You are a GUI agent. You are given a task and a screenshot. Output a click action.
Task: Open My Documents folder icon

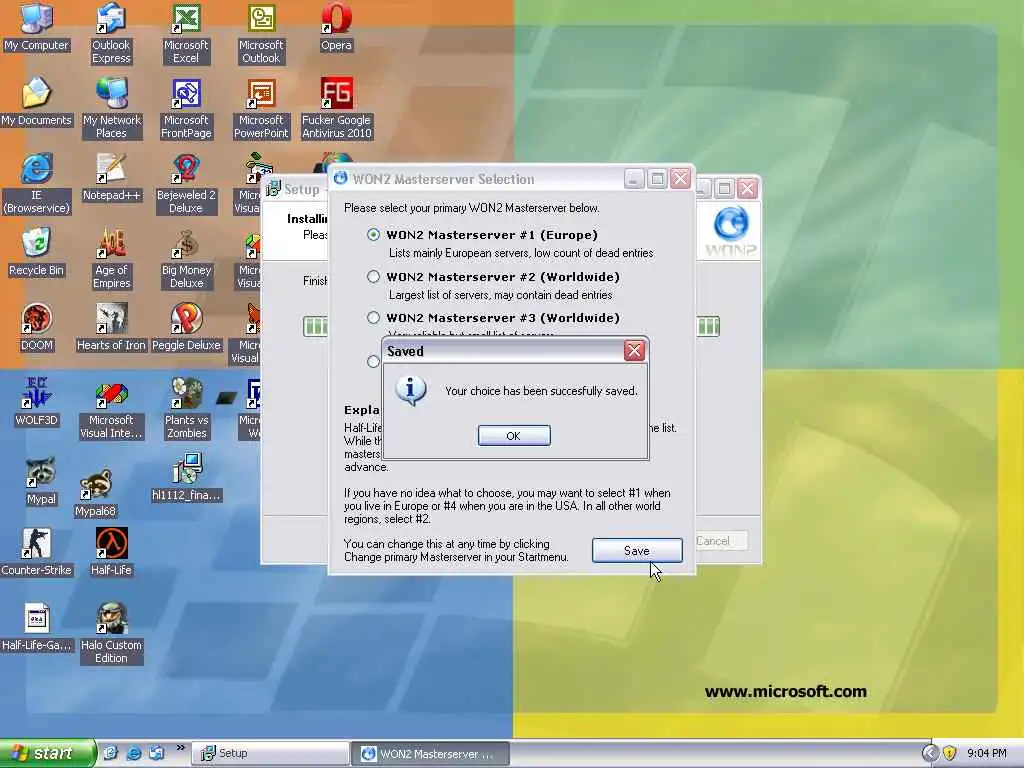pyautogui.click(x=36, y=101)
